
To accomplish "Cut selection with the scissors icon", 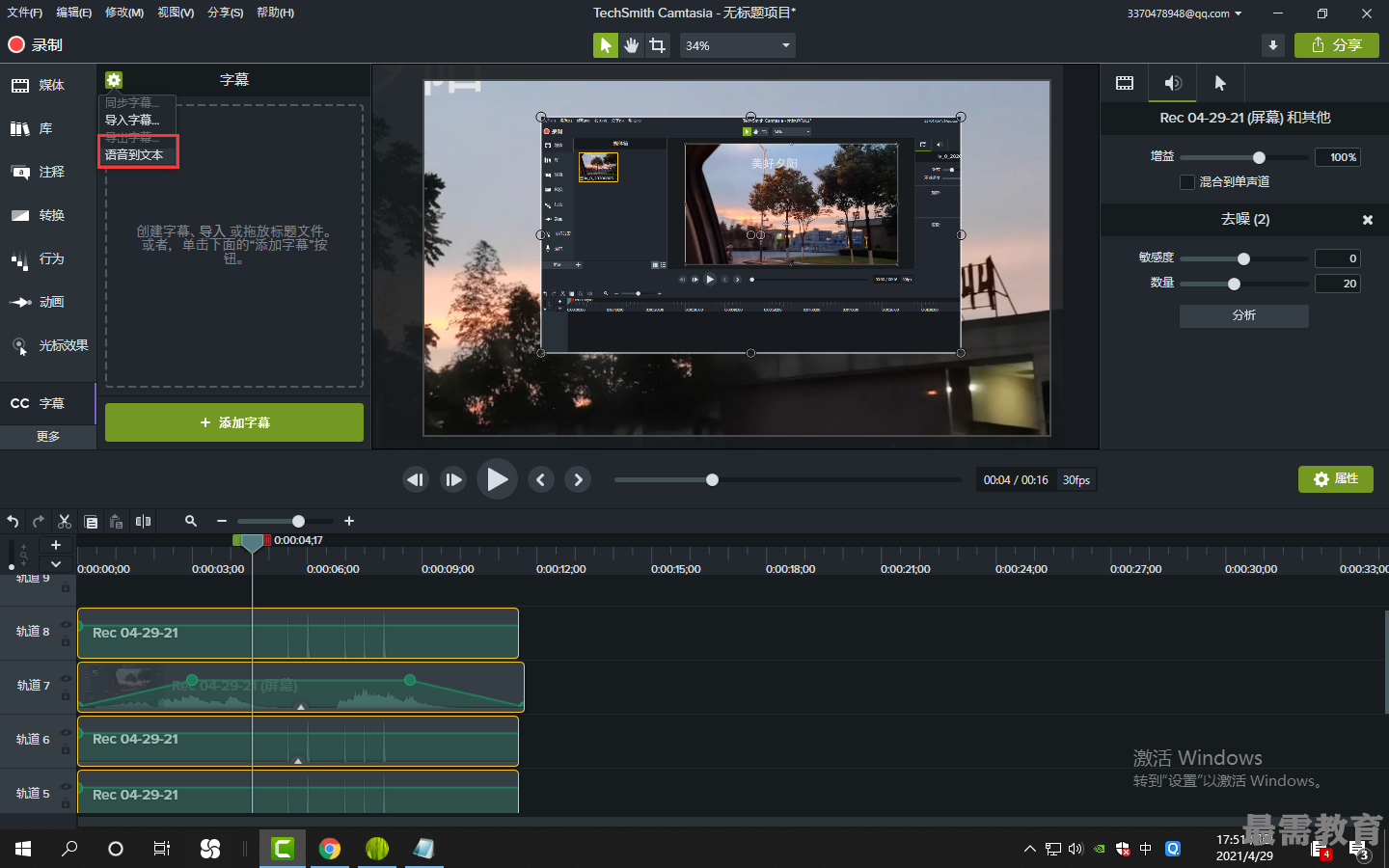I will click(x=65, y=522).
